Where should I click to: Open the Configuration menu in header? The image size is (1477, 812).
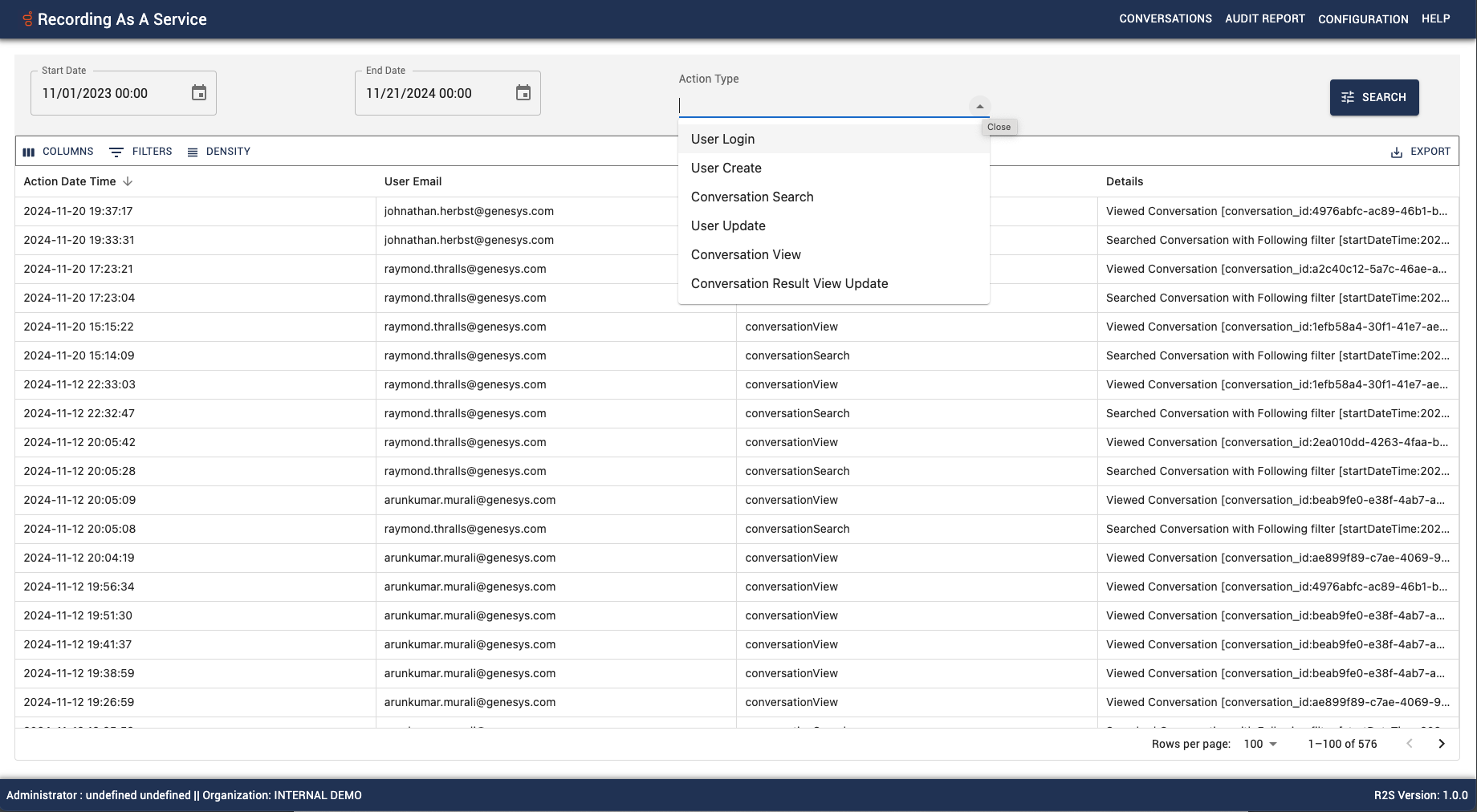[x=1362, y=18]
